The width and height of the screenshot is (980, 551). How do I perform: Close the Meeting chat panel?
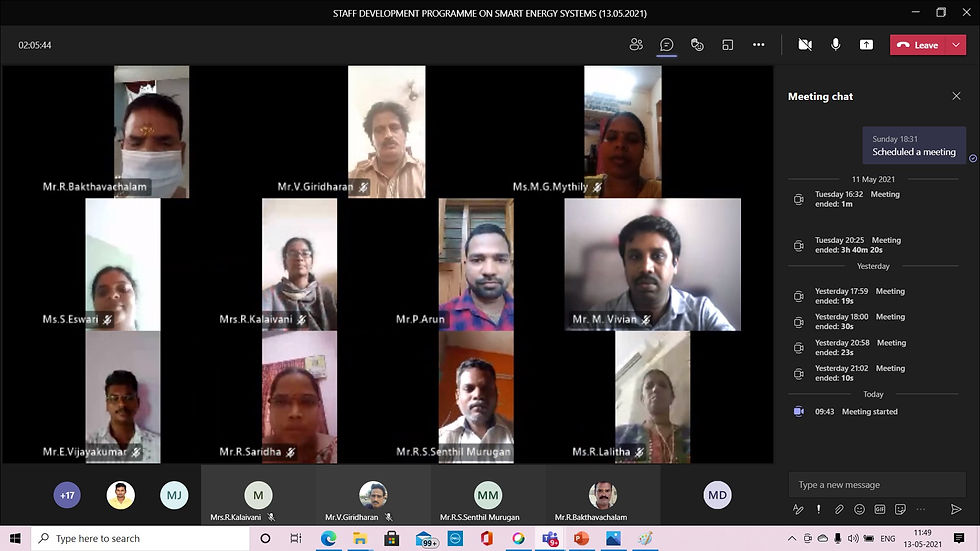pyautogui.click(x=956, y=96)
